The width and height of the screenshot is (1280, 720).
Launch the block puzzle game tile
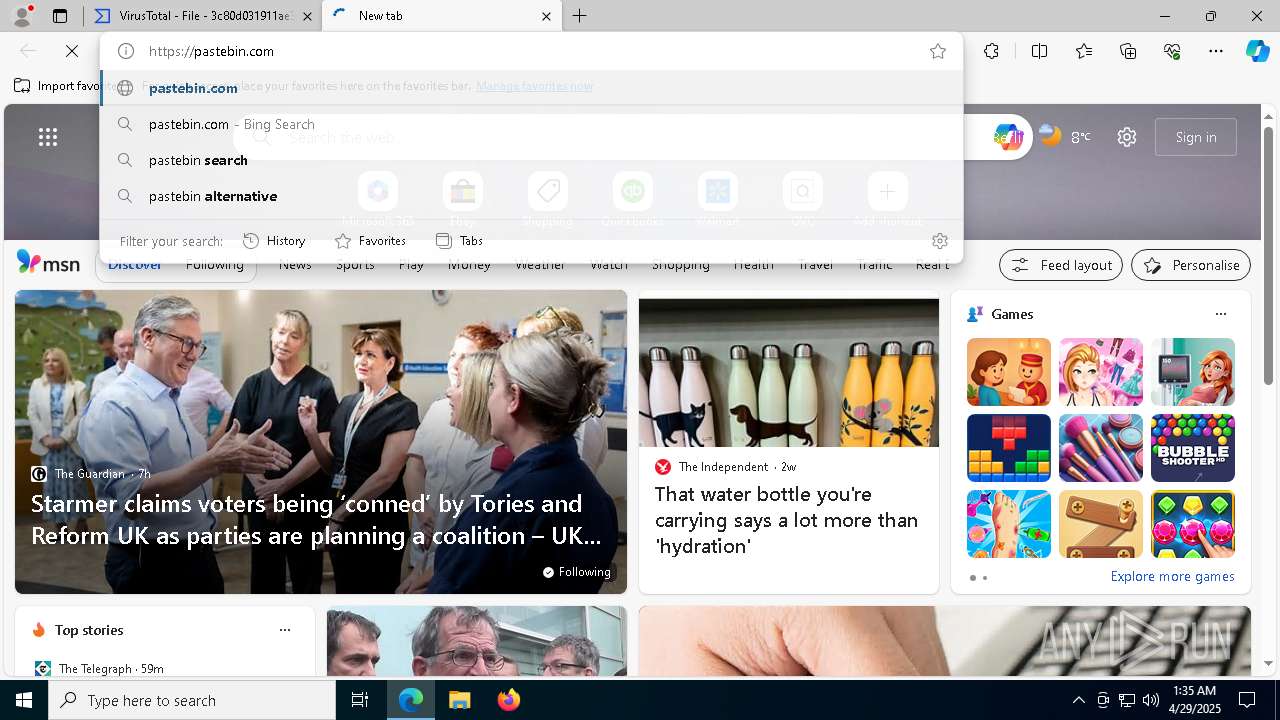tap(1009, 448)
